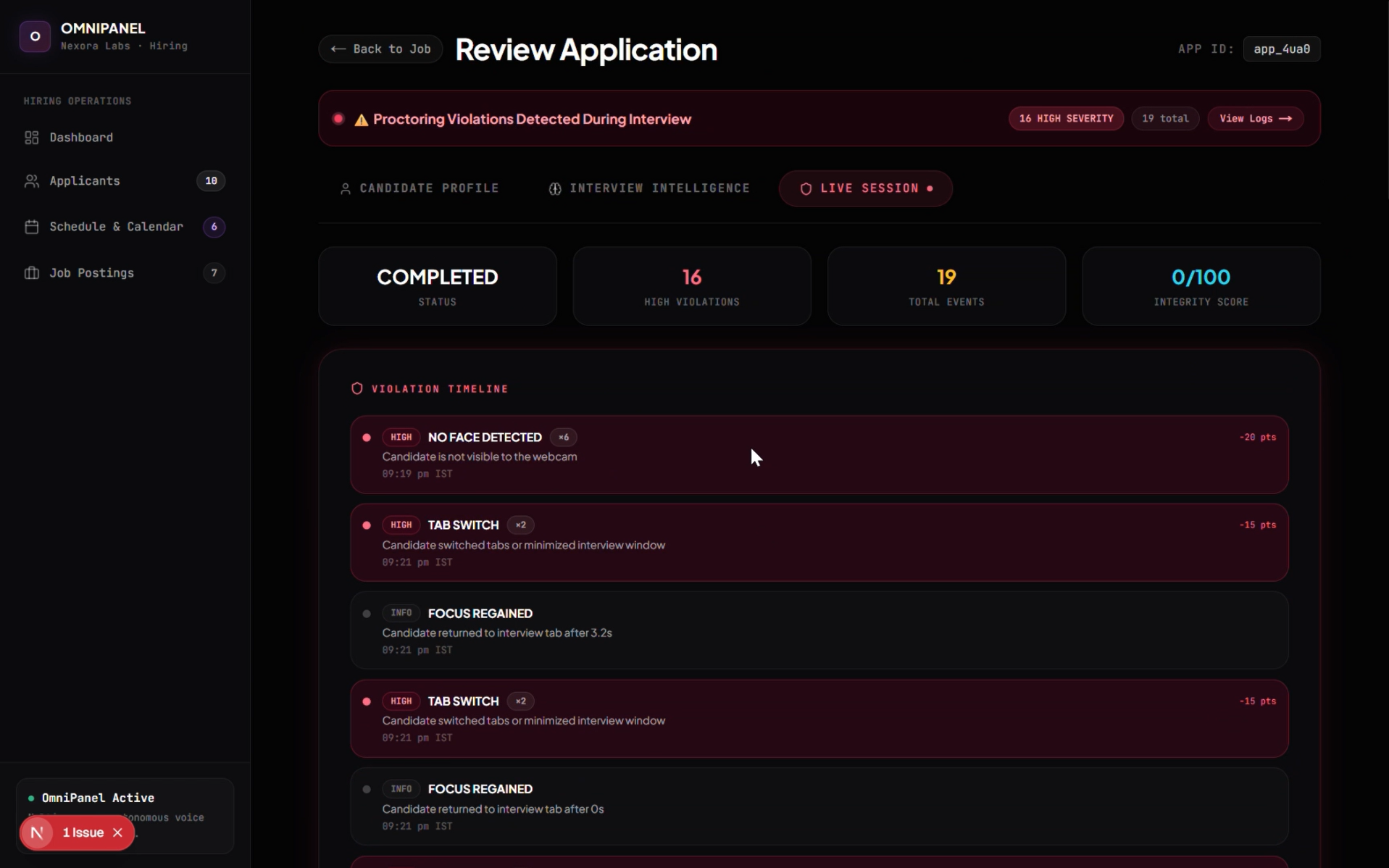Click the 16 High Violations card
Viewport: 1389px width, 868px height.
(692, 286)
